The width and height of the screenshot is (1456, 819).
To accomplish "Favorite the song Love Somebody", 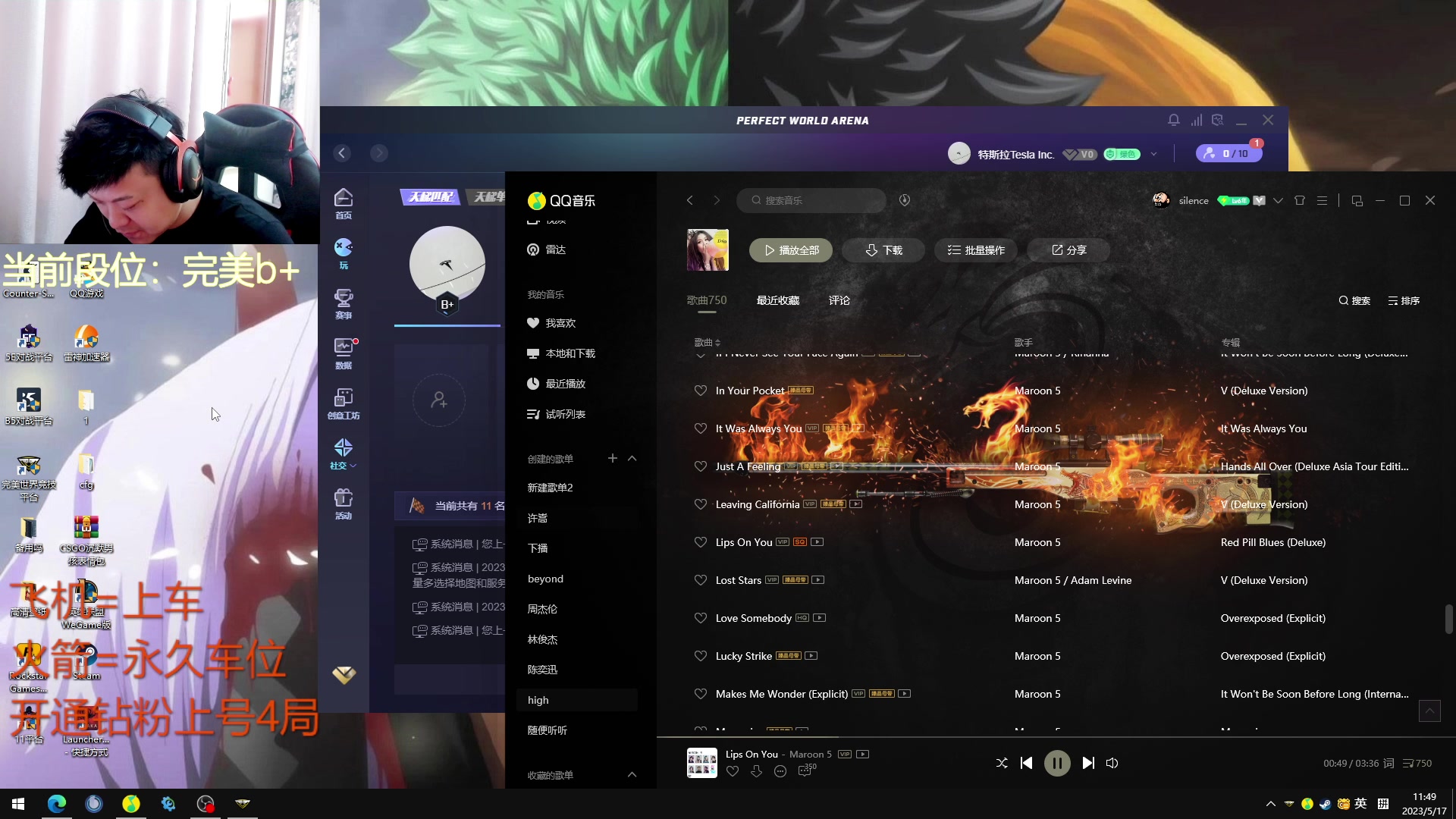I will pos(701,618).
